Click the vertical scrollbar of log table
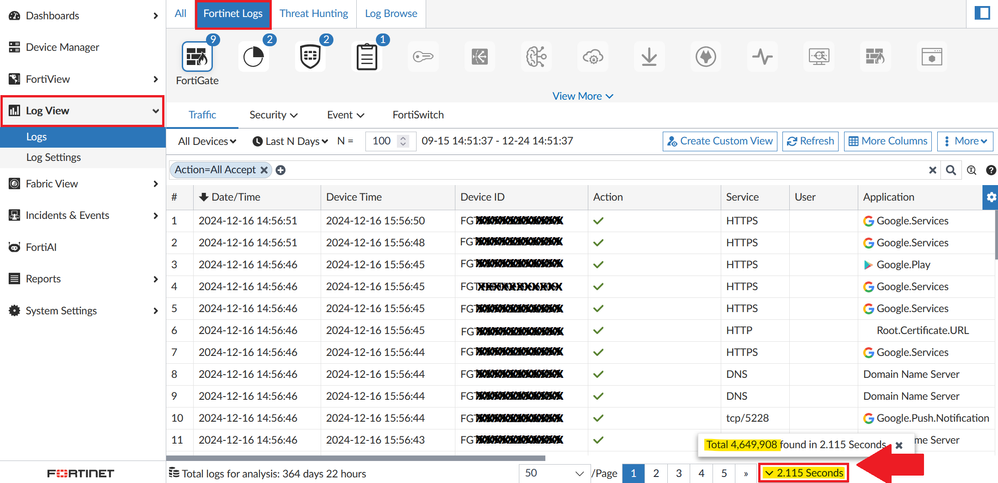The image size is (998, 483). click(x=995, y=235)
